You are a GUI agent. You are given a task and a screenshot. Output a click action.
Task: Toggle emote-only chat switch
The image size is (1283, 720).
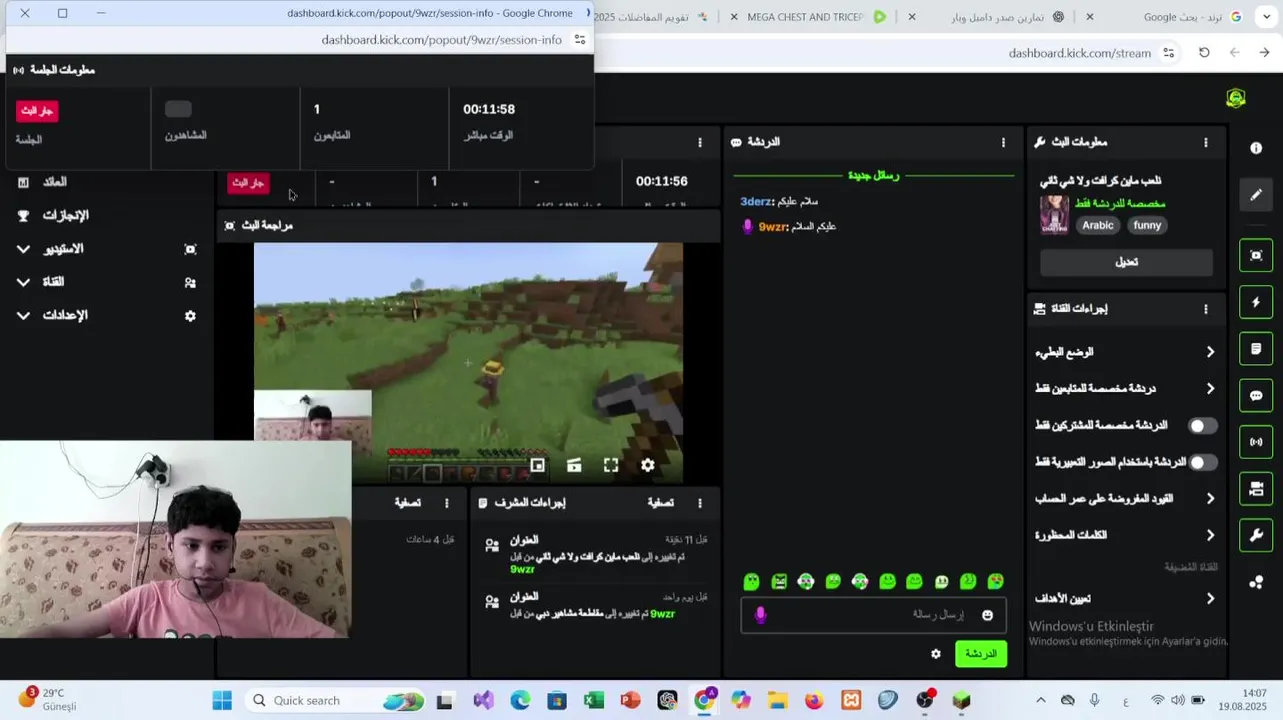[1202, 462]
